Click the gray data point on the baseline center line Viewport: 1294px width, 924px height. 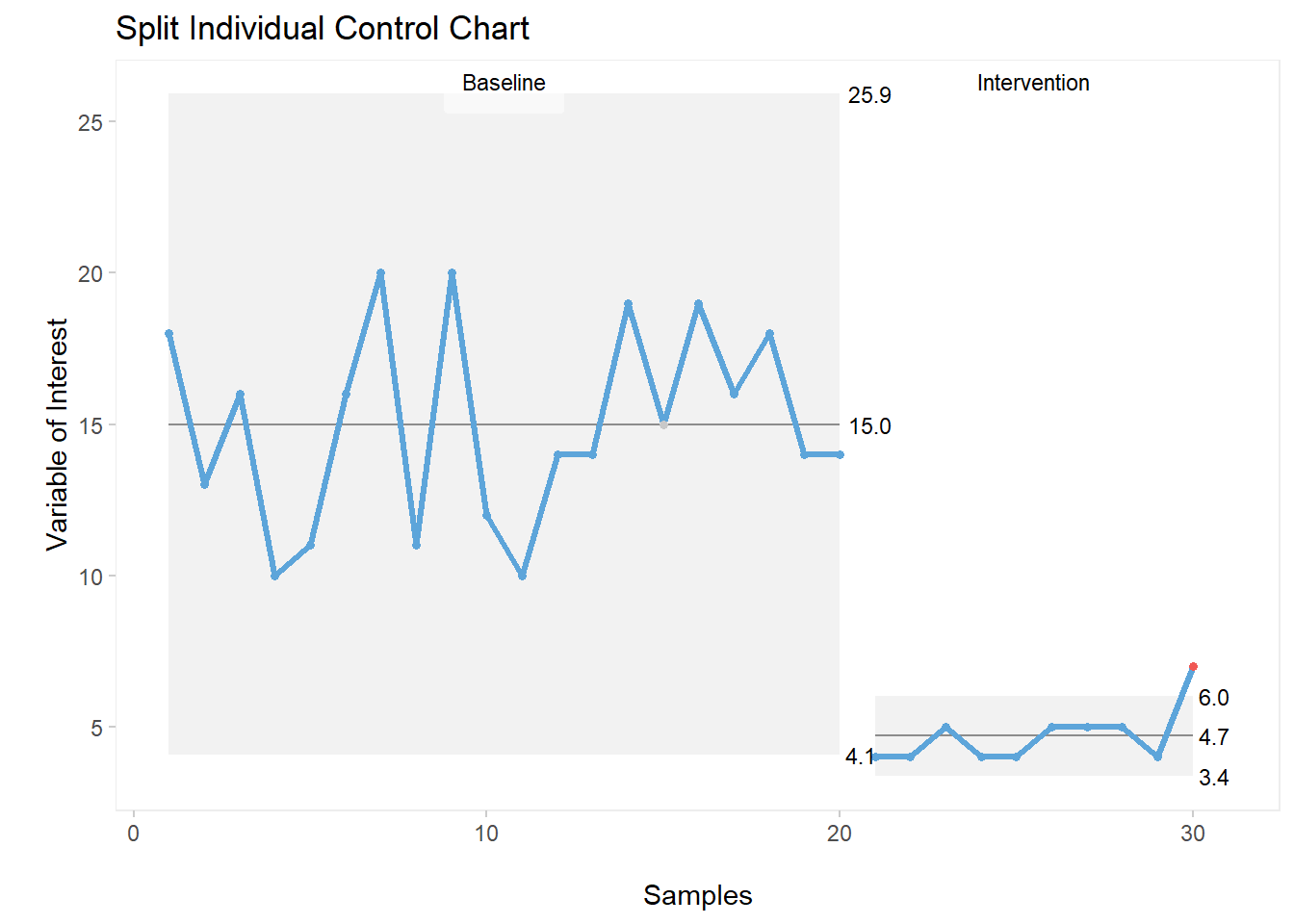point(663,424)
